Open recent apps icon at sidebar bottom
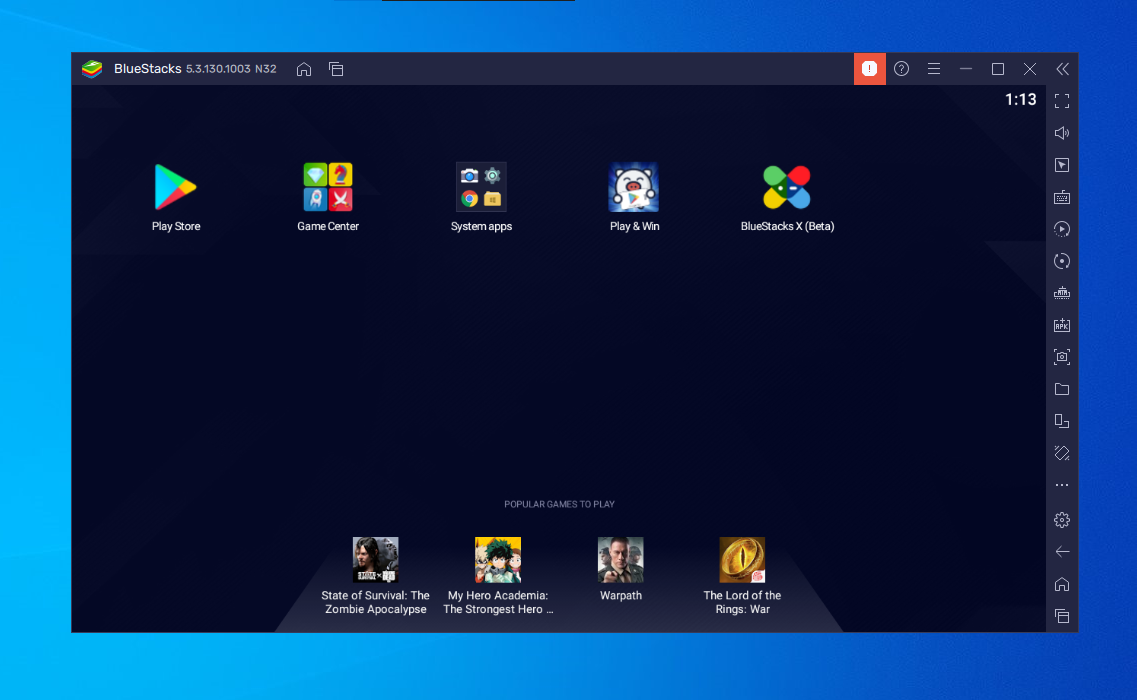 point(1062,616)
